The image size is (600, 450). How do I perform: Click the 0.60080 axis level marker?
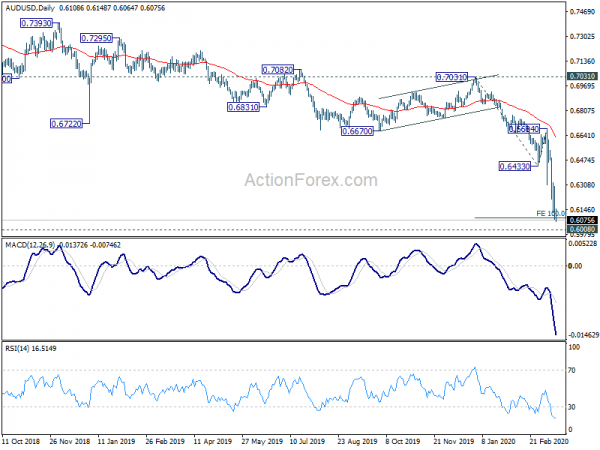point(582,229)
